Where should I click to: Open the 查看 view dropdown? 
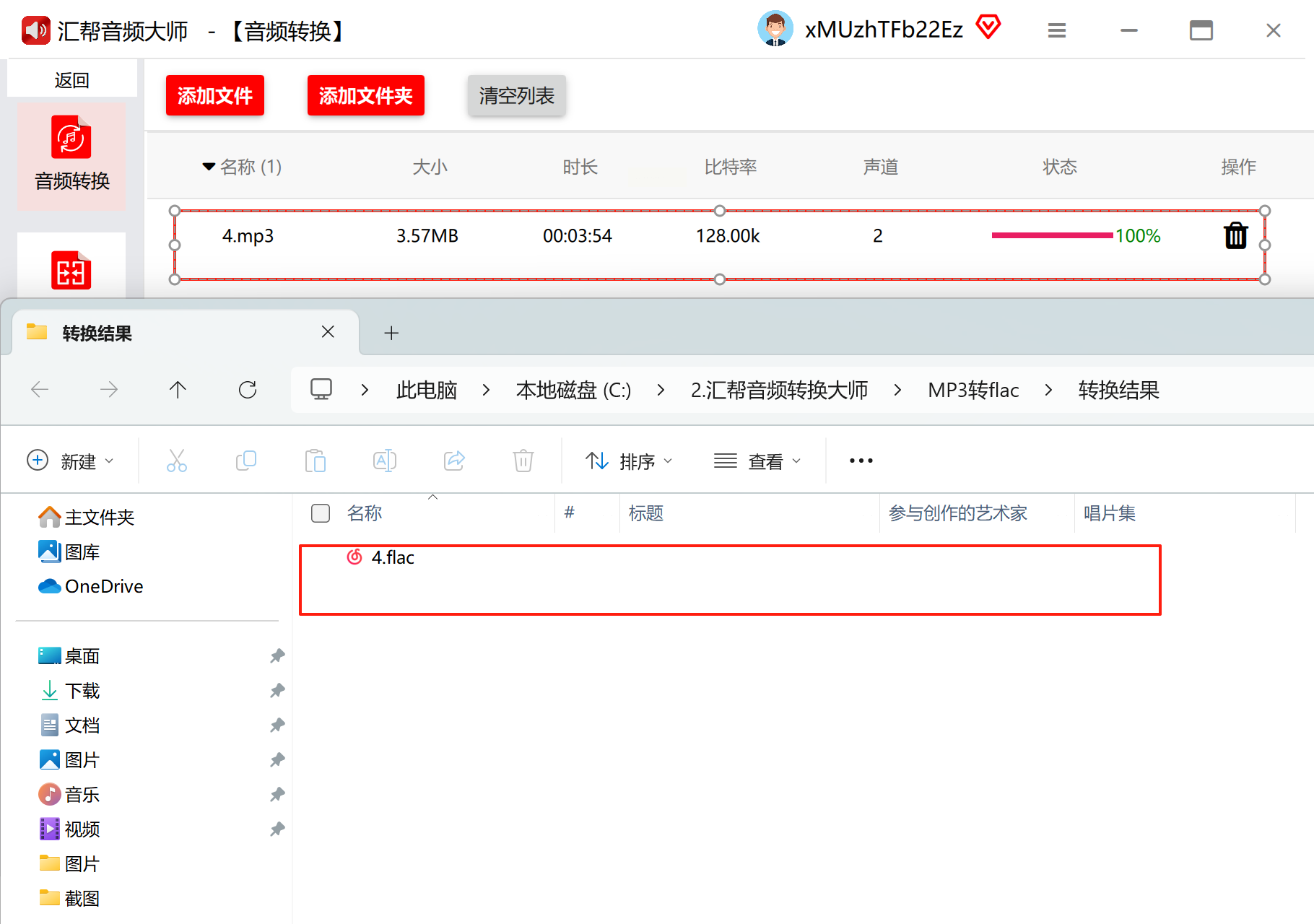coord(757,461)
